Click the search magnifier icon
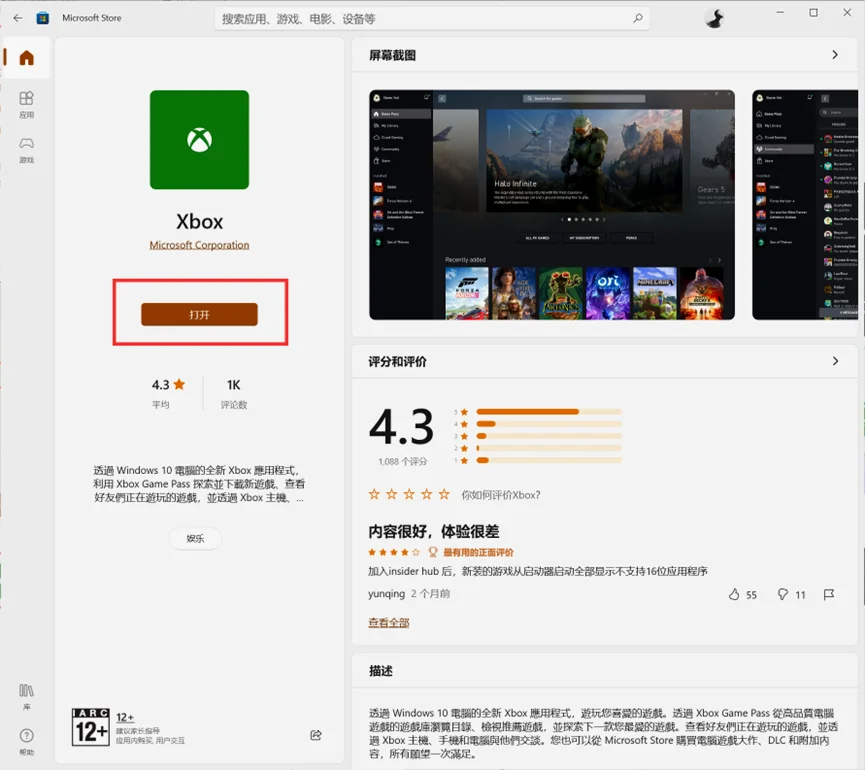Viewport: 865px width, 770px height. (x=638, y=18)
